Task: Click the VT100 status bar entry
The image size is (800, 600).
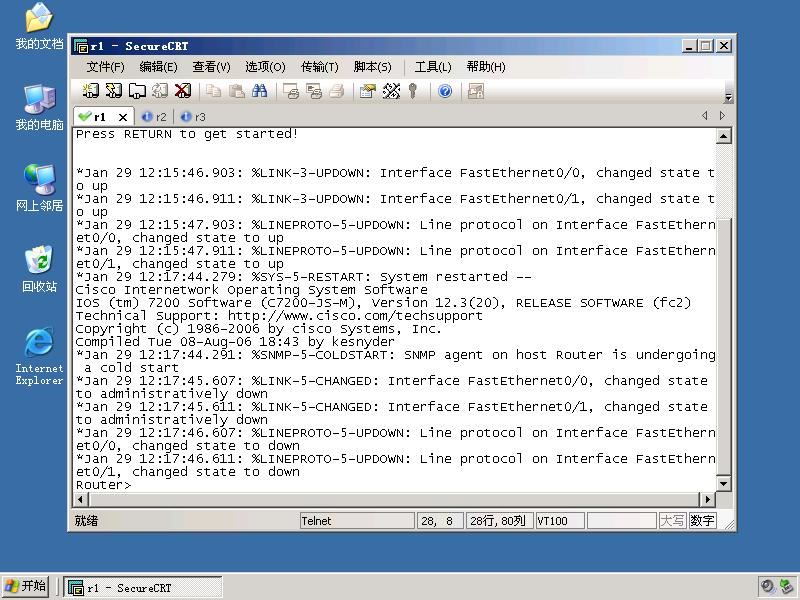Action: point(560,521)
